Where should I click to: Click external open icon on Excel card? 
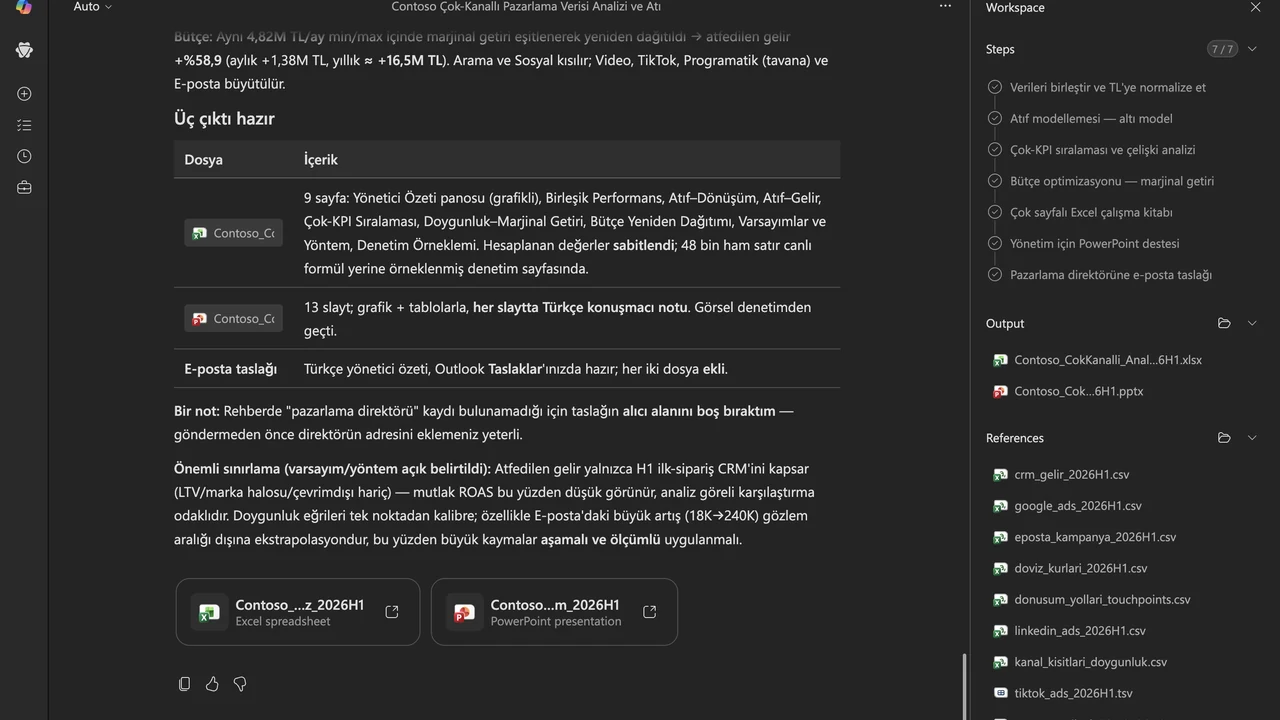click(x=392, y=612)
